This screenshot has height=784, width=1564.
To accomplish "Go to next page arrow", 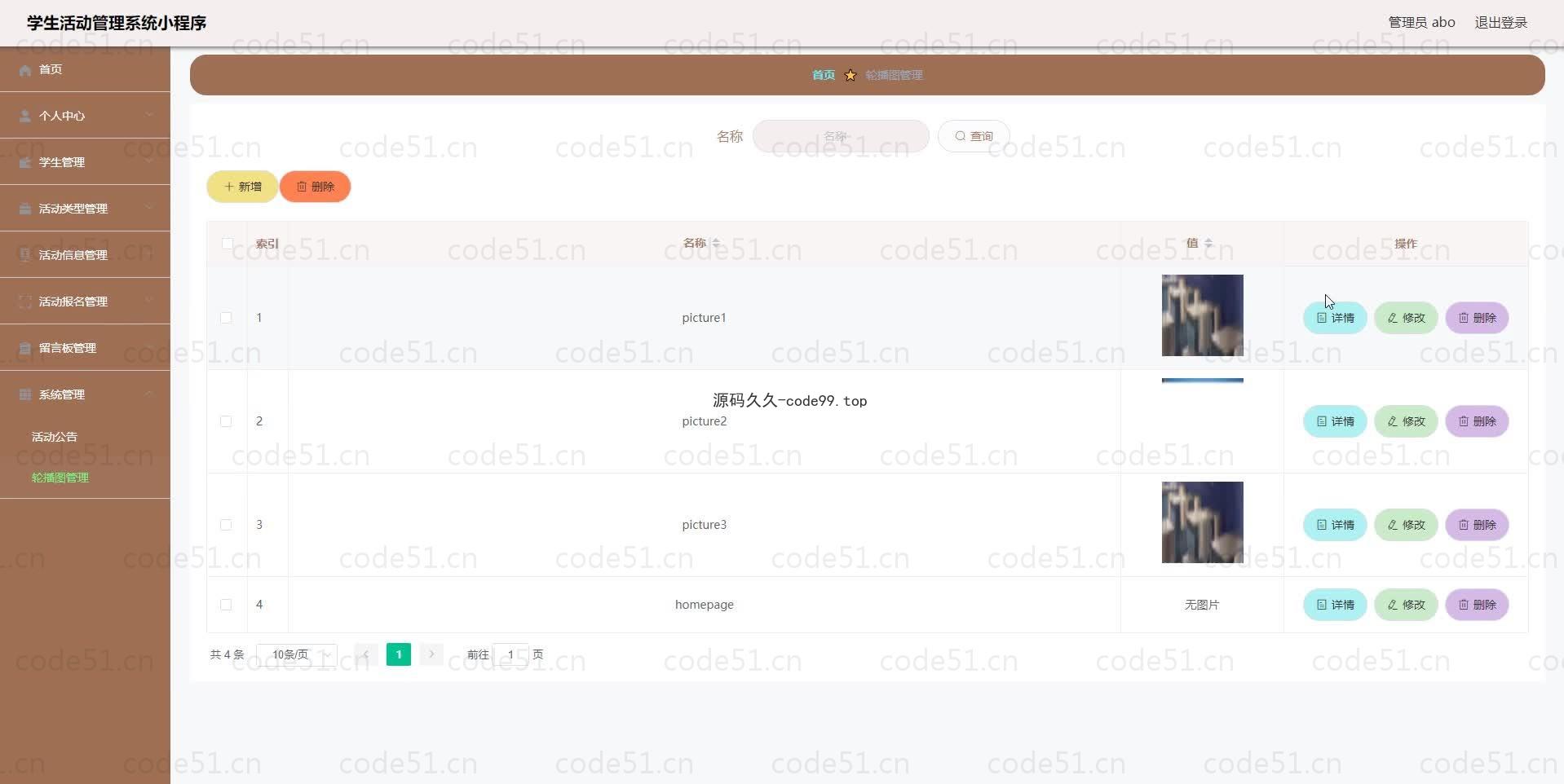I will (431, 654).
